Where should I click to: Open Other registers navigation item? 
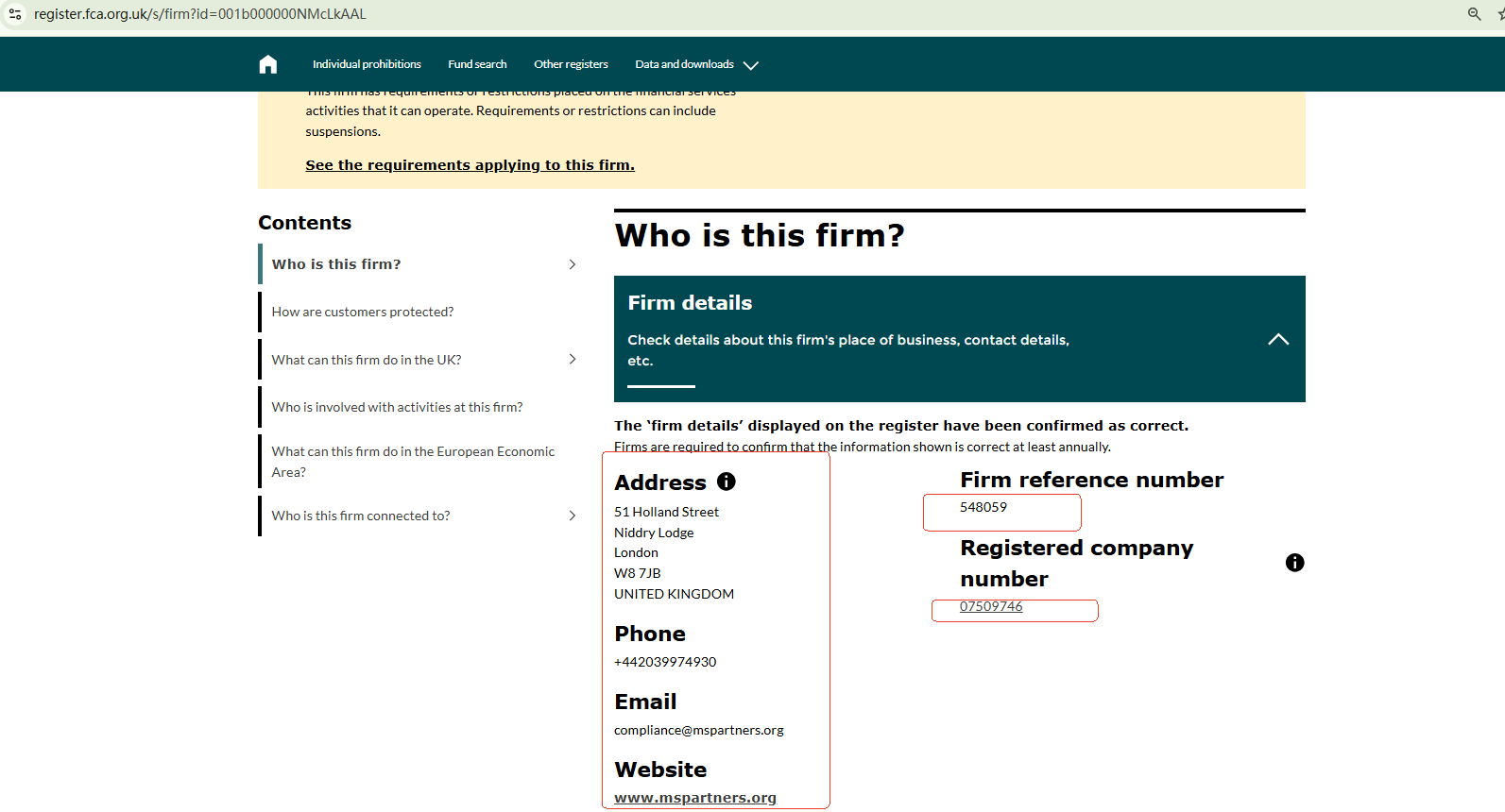(571, 64)
